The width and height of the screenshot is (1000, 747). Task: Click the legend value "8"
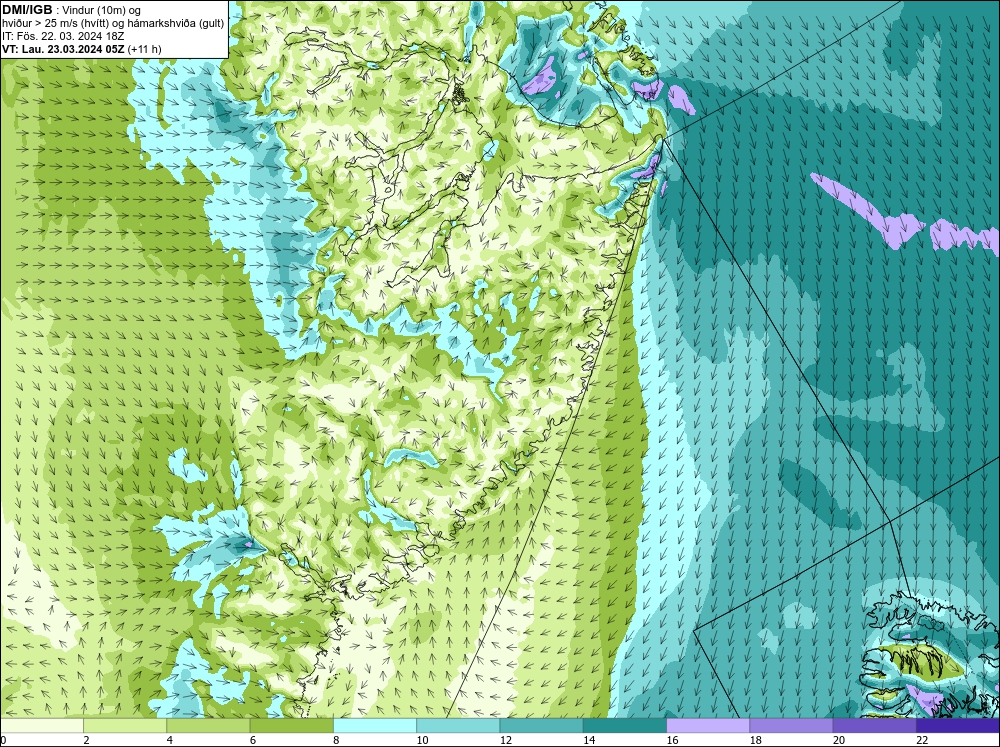click(x=336, y=740)
